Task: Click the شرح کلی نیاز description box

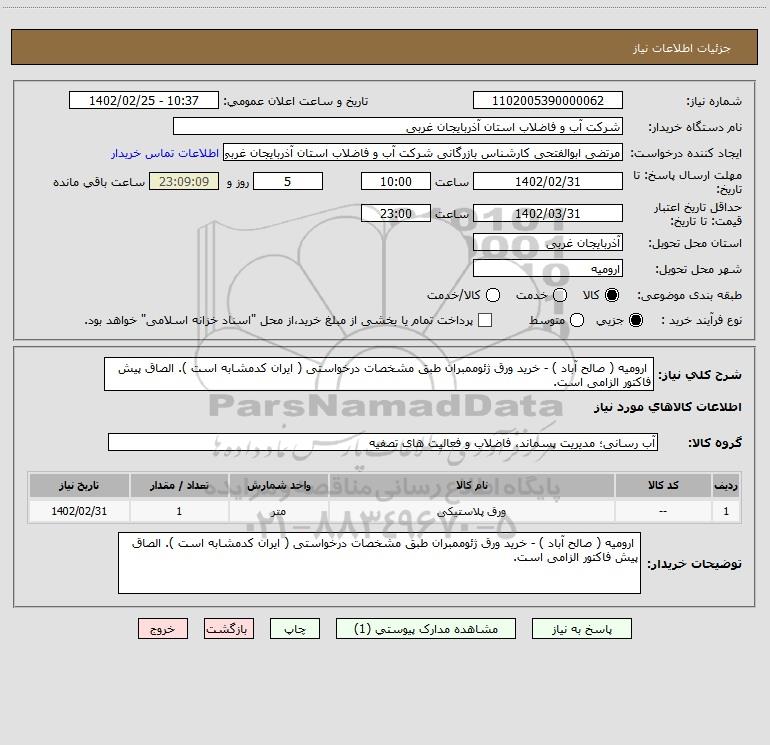Action: pyautogui.click(x=379, y=374)
